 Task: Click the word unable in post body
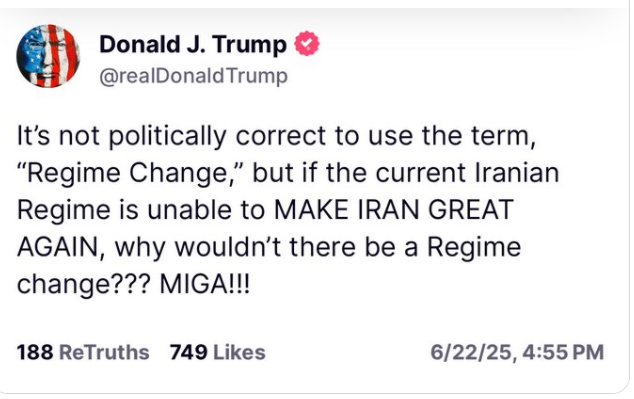189,209
